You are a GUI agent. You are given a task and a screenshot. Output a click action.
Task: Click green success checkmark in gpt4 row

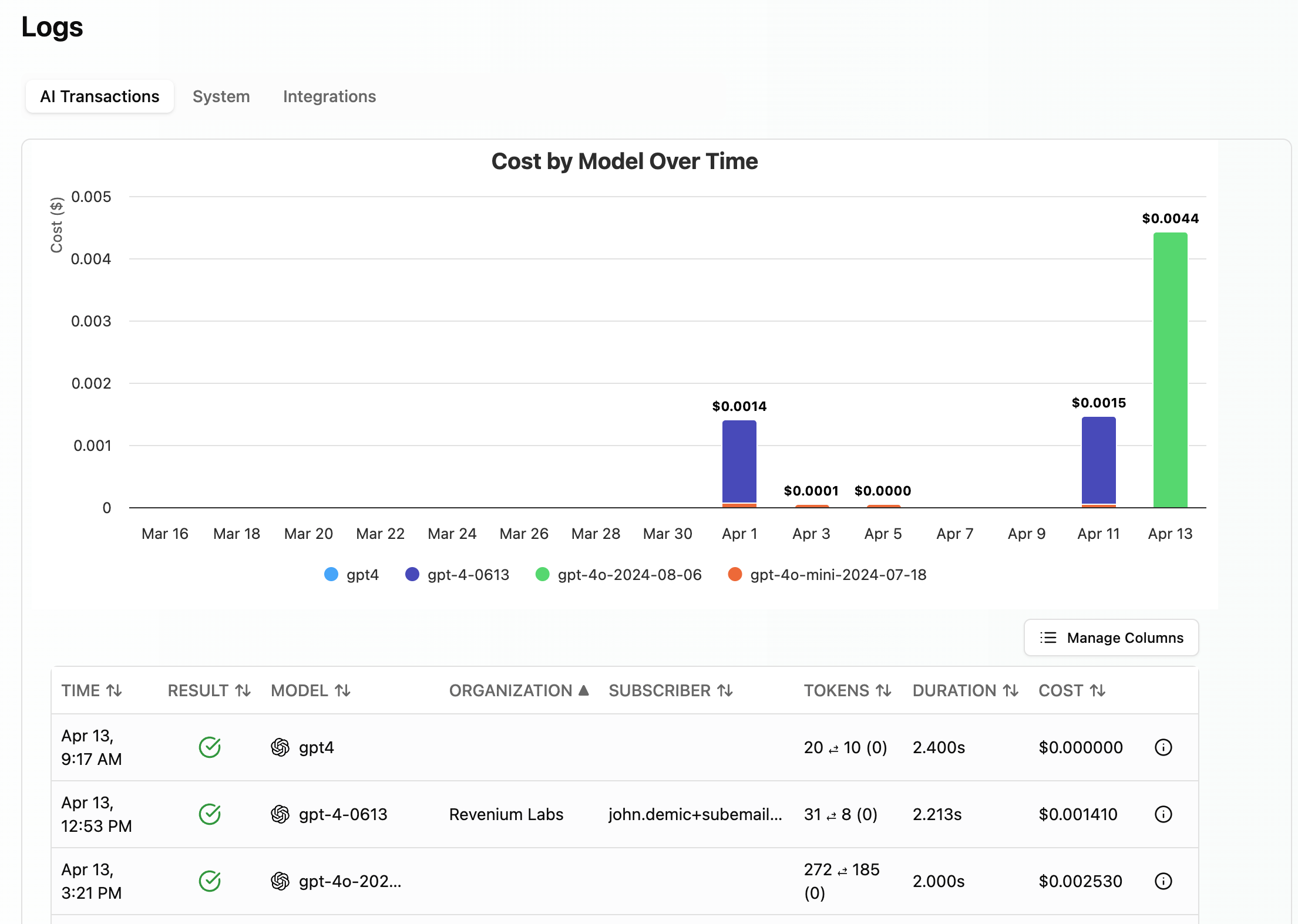pos(210,747)
